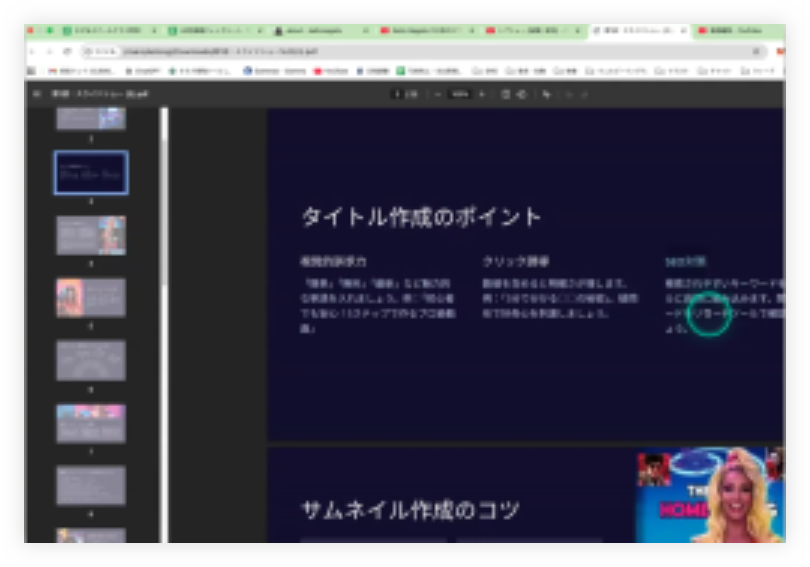This screenshot has width=810, height=567.
Task: Click the browser address bar
Action: 424,51
